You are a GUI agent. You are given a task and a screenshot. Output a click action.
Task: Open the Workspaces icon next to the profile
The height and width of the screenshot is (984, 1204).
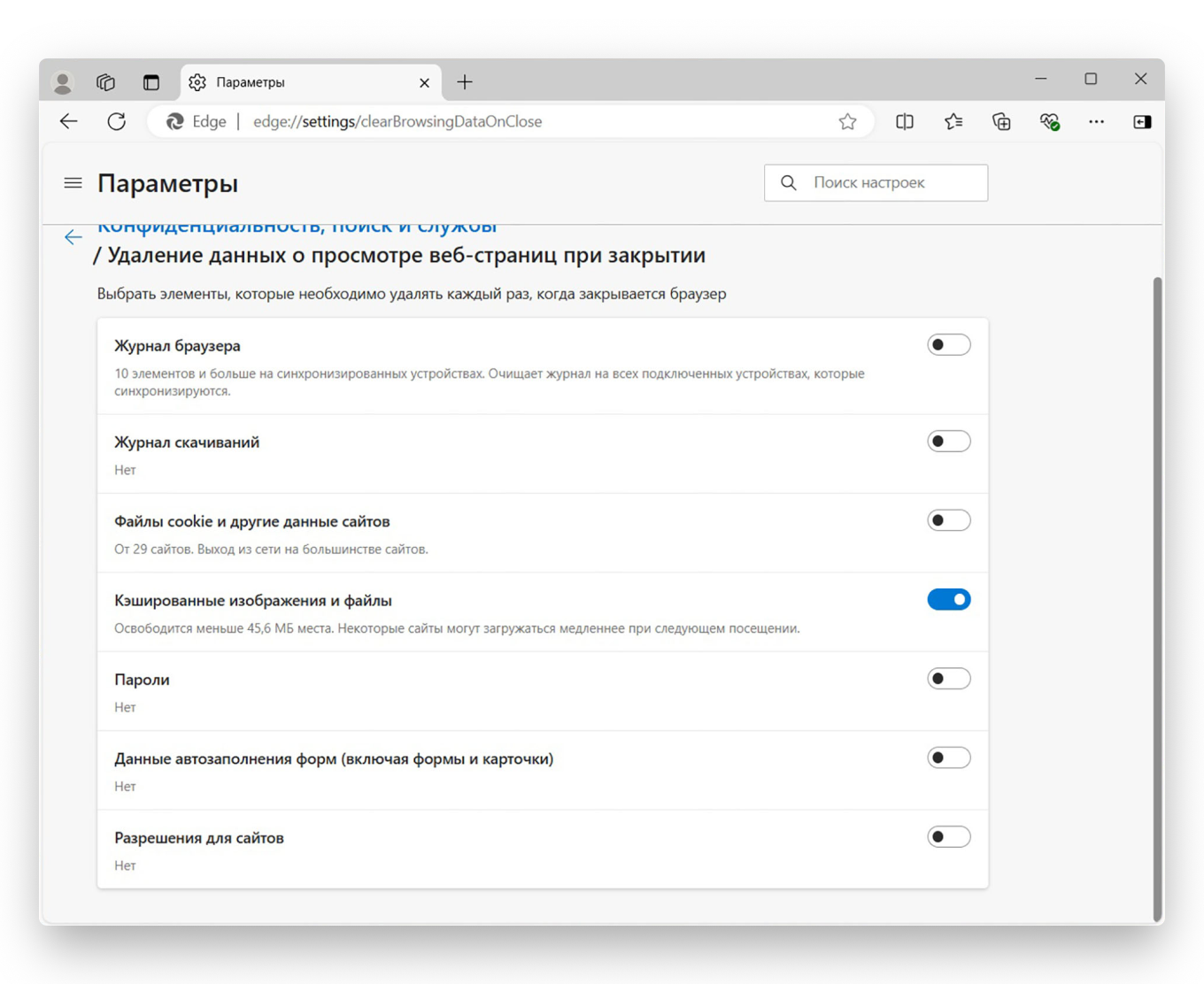(105, 81)
